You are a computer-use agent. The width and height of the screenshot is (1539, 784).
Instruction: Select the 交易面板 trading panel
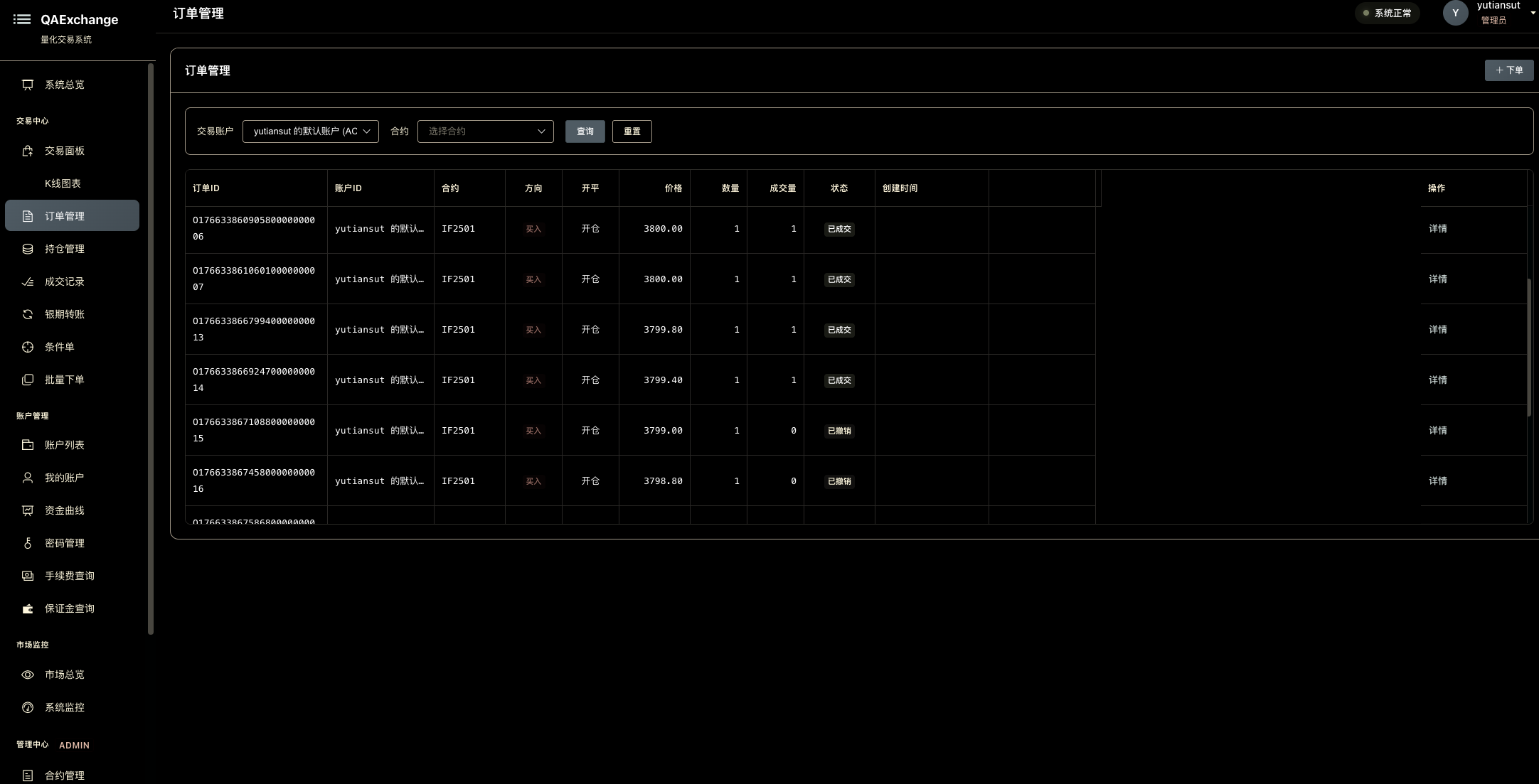pyautogui.click(x=64, y=151)
